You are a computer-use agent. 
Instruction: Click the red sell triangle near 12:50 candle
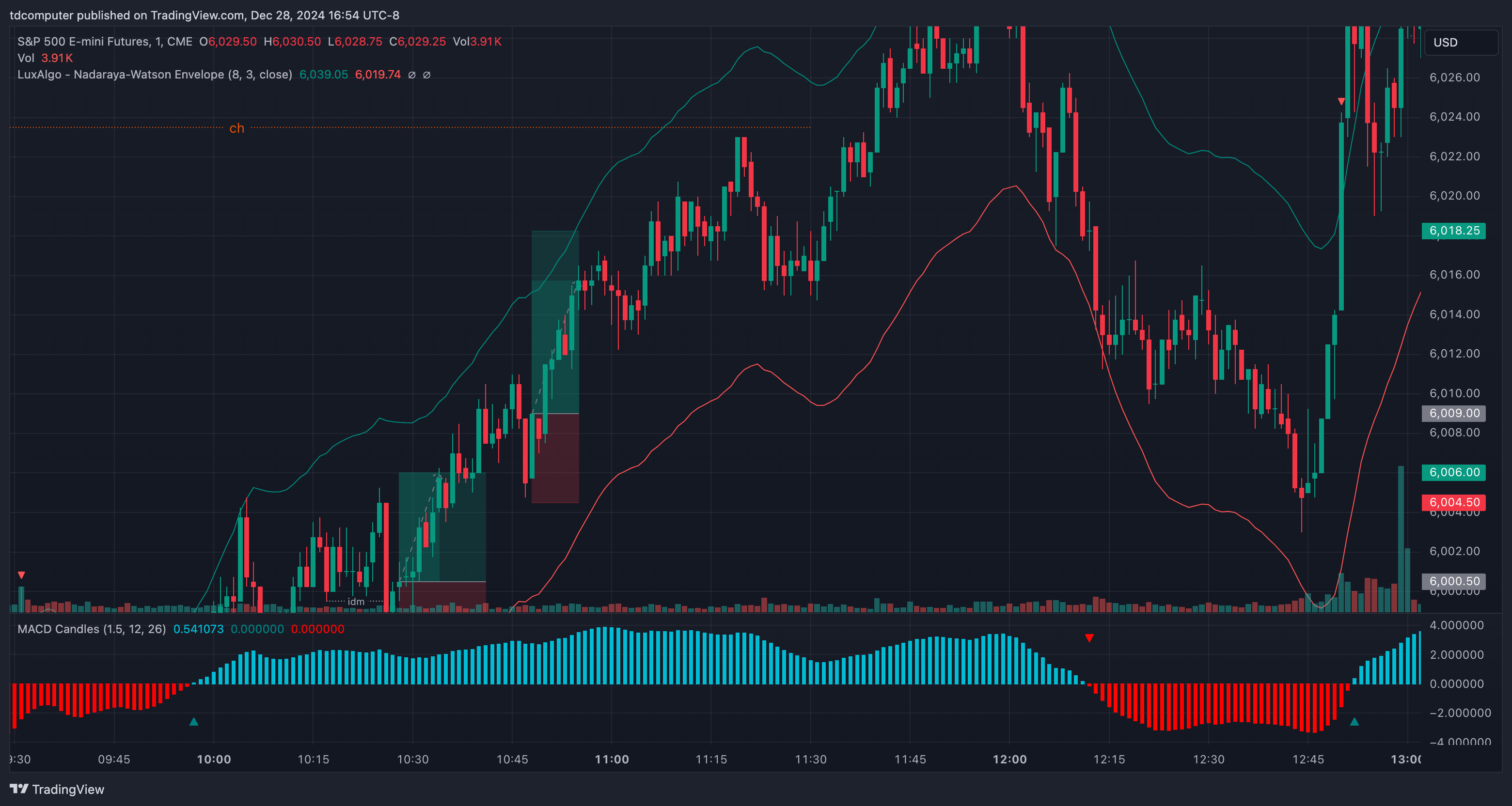click(1341, 102)
